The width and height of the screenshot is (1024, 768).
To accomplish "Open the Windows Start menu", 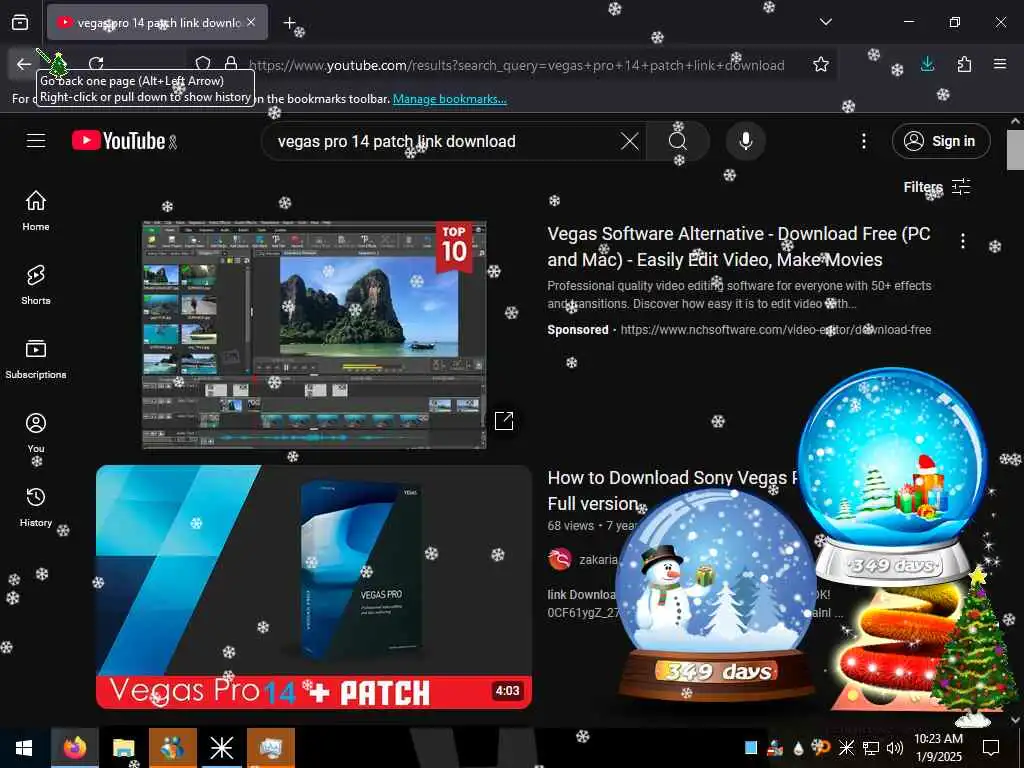I will point(24,748).
